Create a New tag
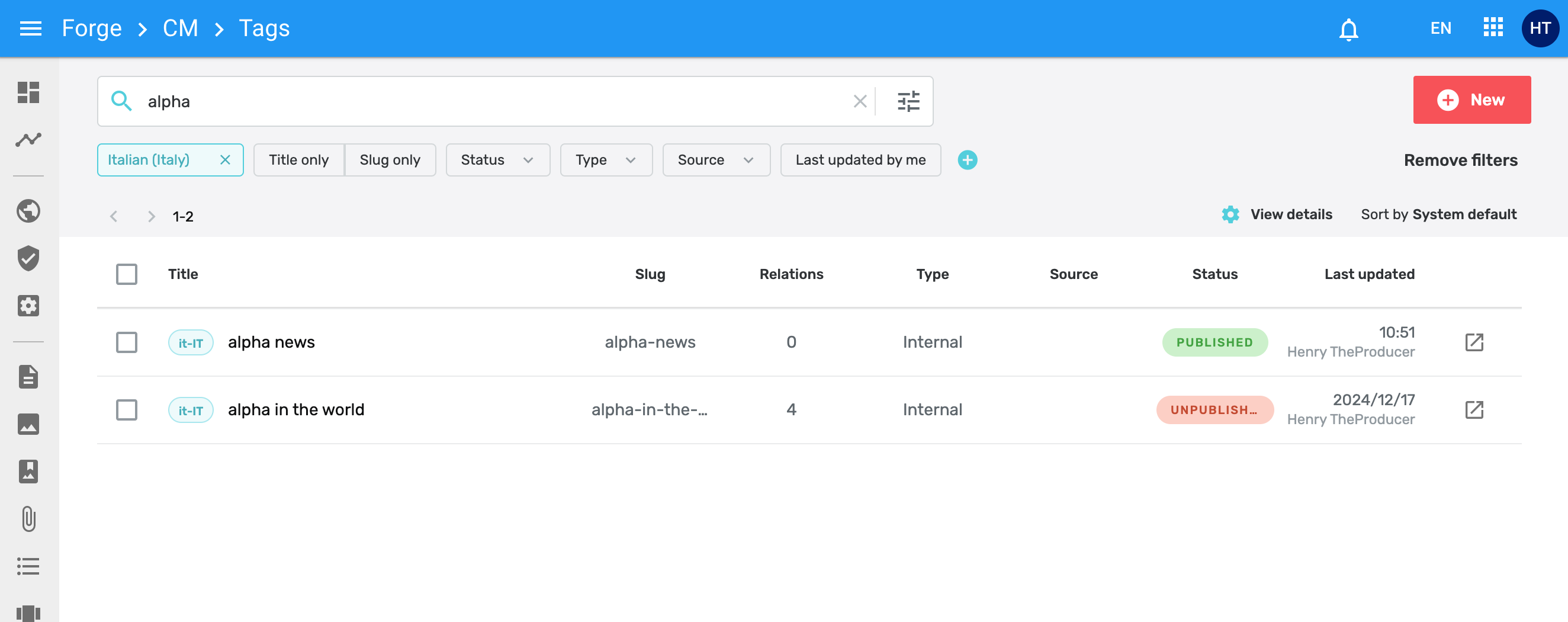The width and height of the screenshot is (1568, 622). coord(1471,100)
